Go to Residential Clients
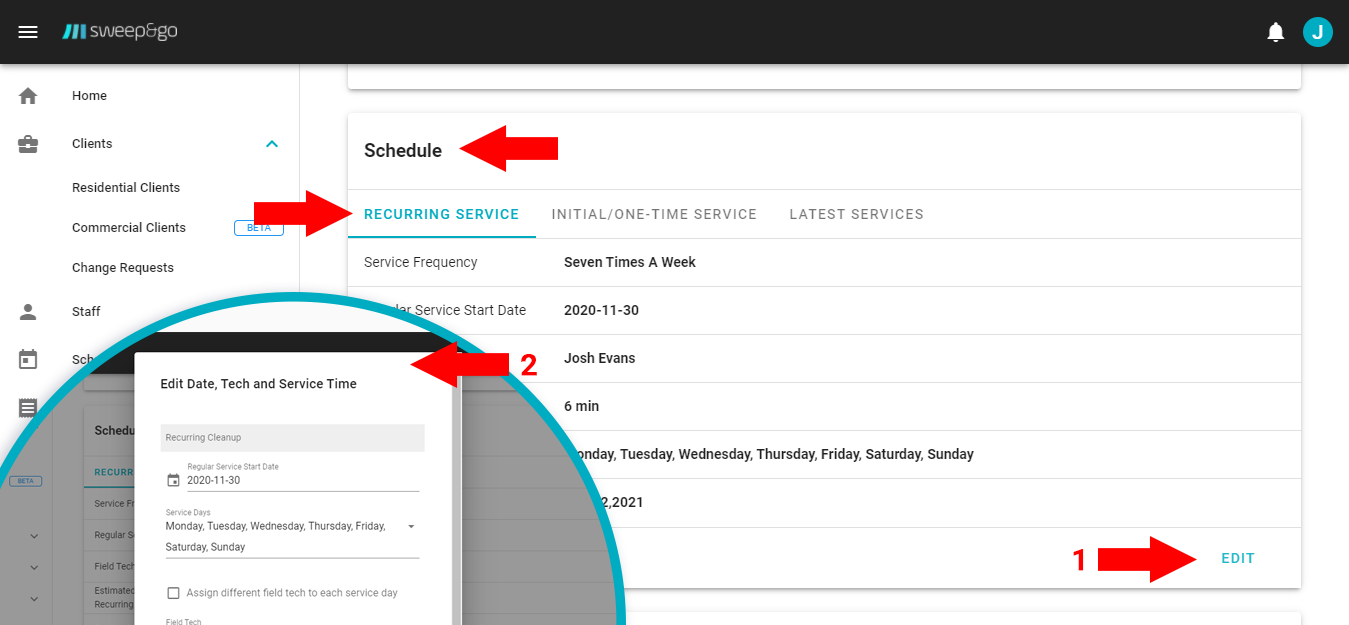Screen dimensions: 1349x625 click(126, 188)
